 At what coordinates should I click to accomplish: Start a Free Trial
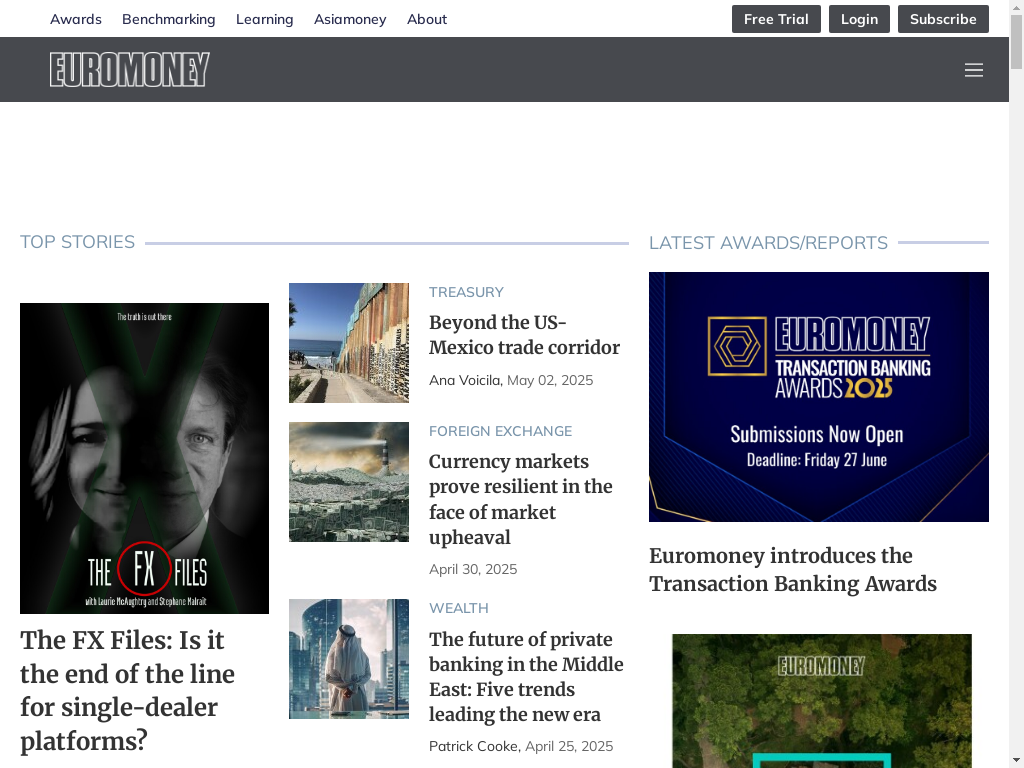pyautogui.click(x=776, y=19)
